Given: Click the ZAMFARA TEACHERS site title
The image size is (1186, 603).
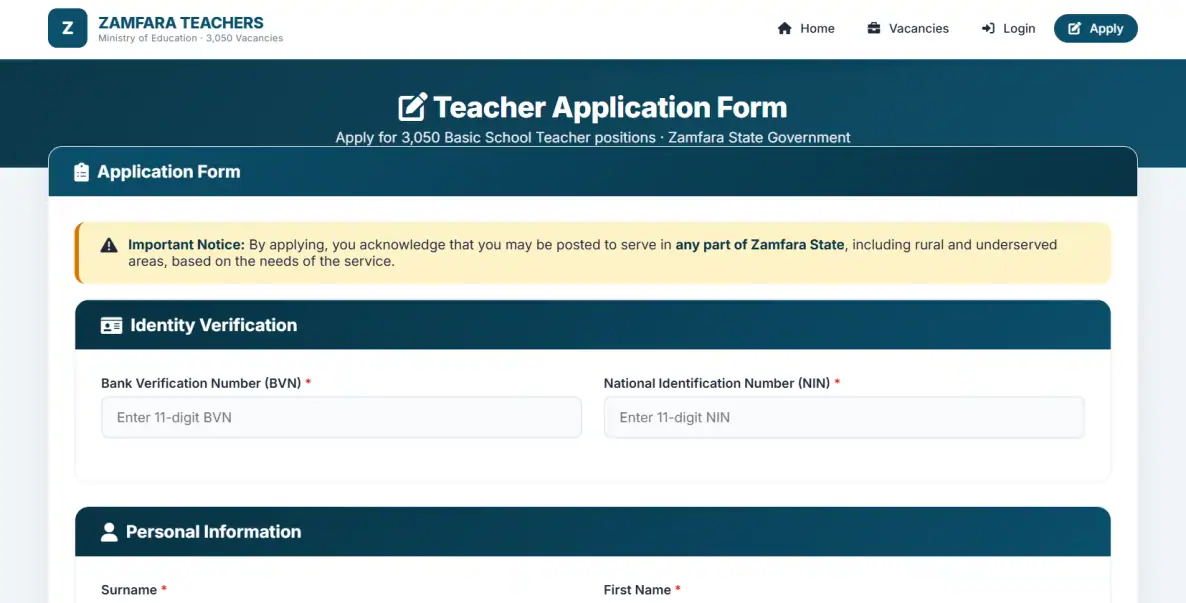Looking at the screenshot, I should [x=181, y=22].
